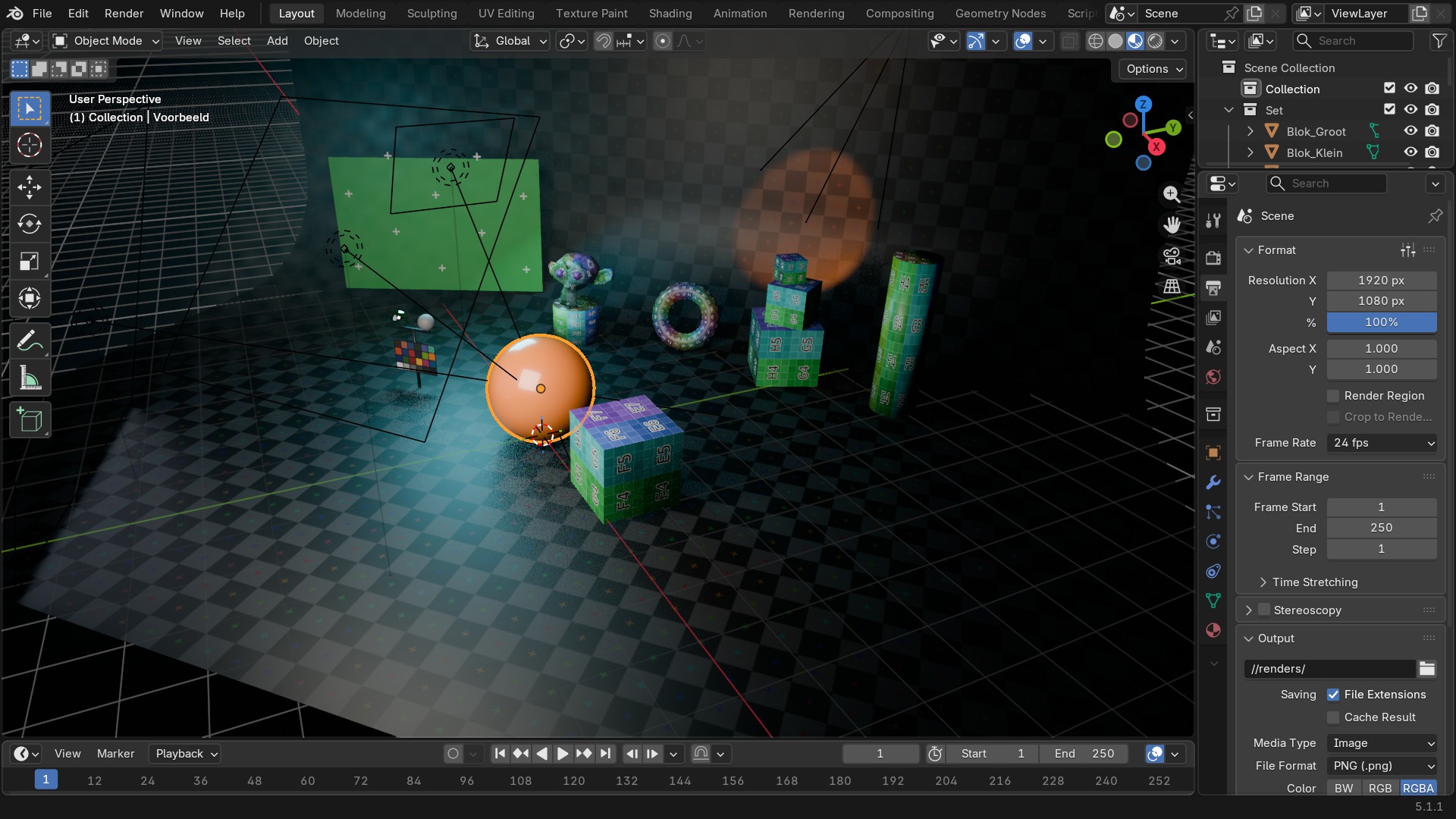This screenshot has width=1456, height=819.
Task: Click the resolution percentage slider
Action: pyautogui.click(x=1382, y=322)
